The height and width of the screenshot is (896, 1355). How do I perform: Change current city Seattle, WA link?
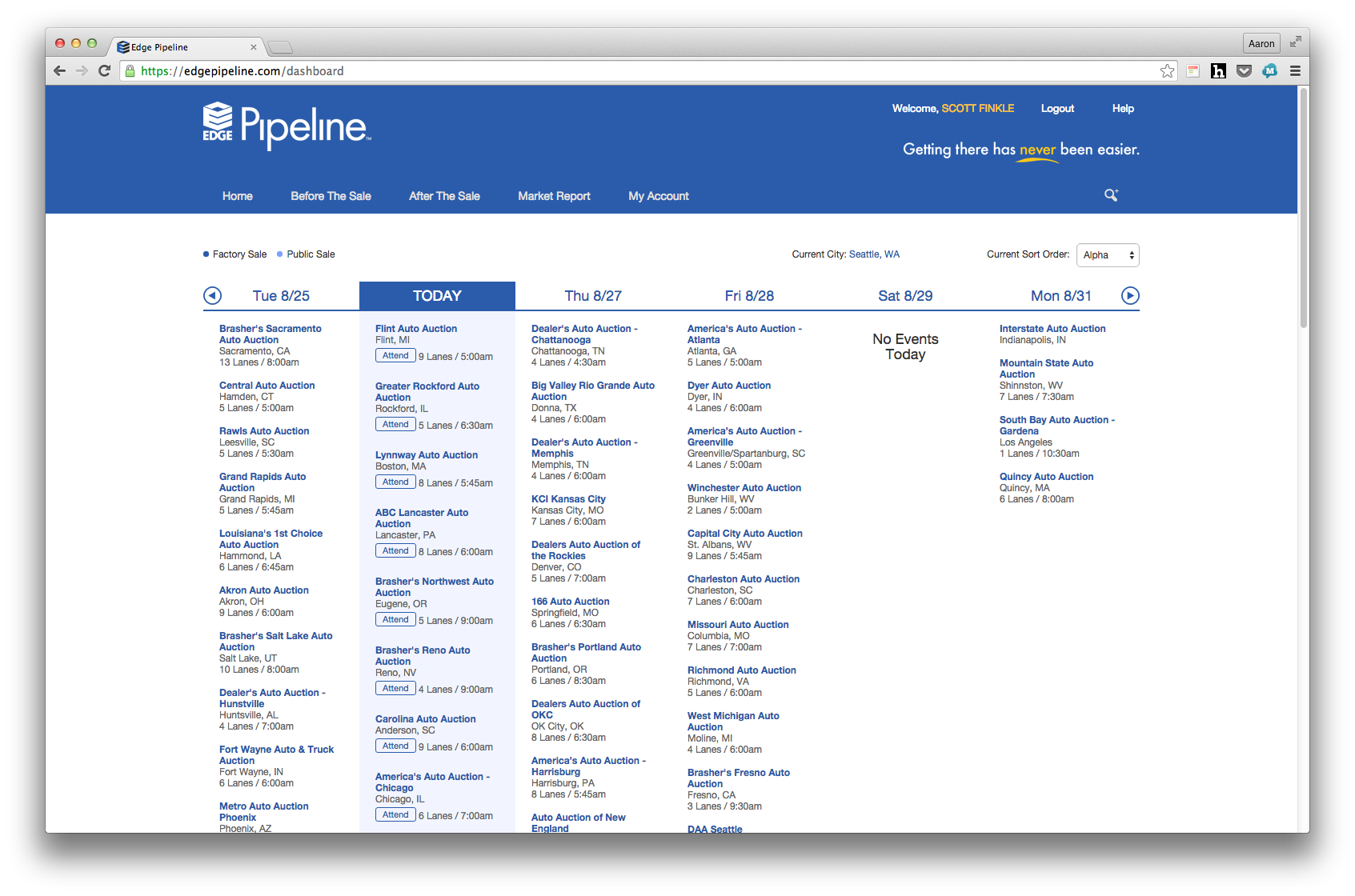click(x=874, y=254)
